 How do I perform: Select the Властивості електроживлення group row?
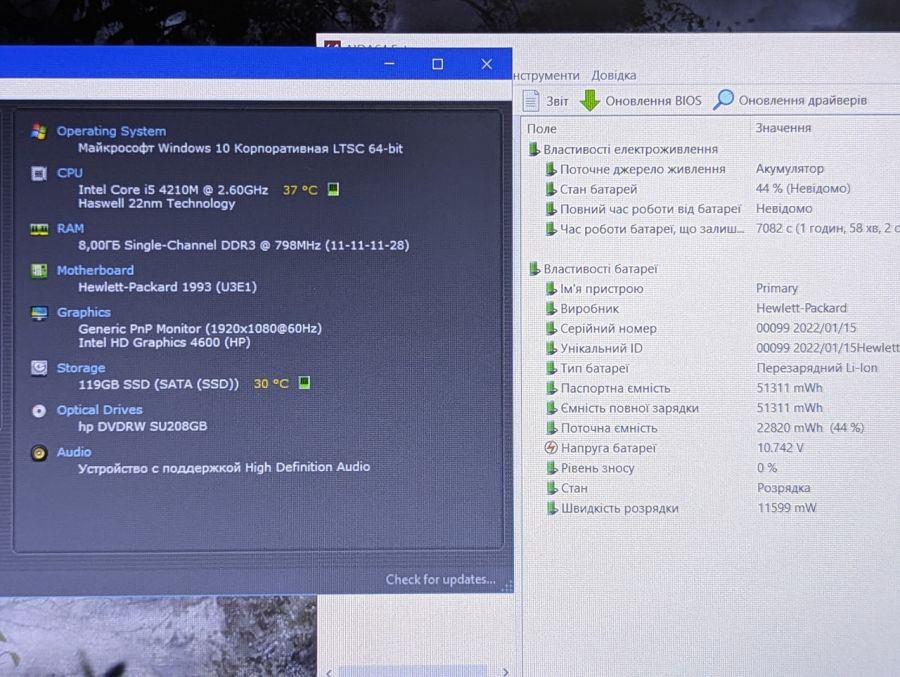pyautogui.click(x=623, y=149)
